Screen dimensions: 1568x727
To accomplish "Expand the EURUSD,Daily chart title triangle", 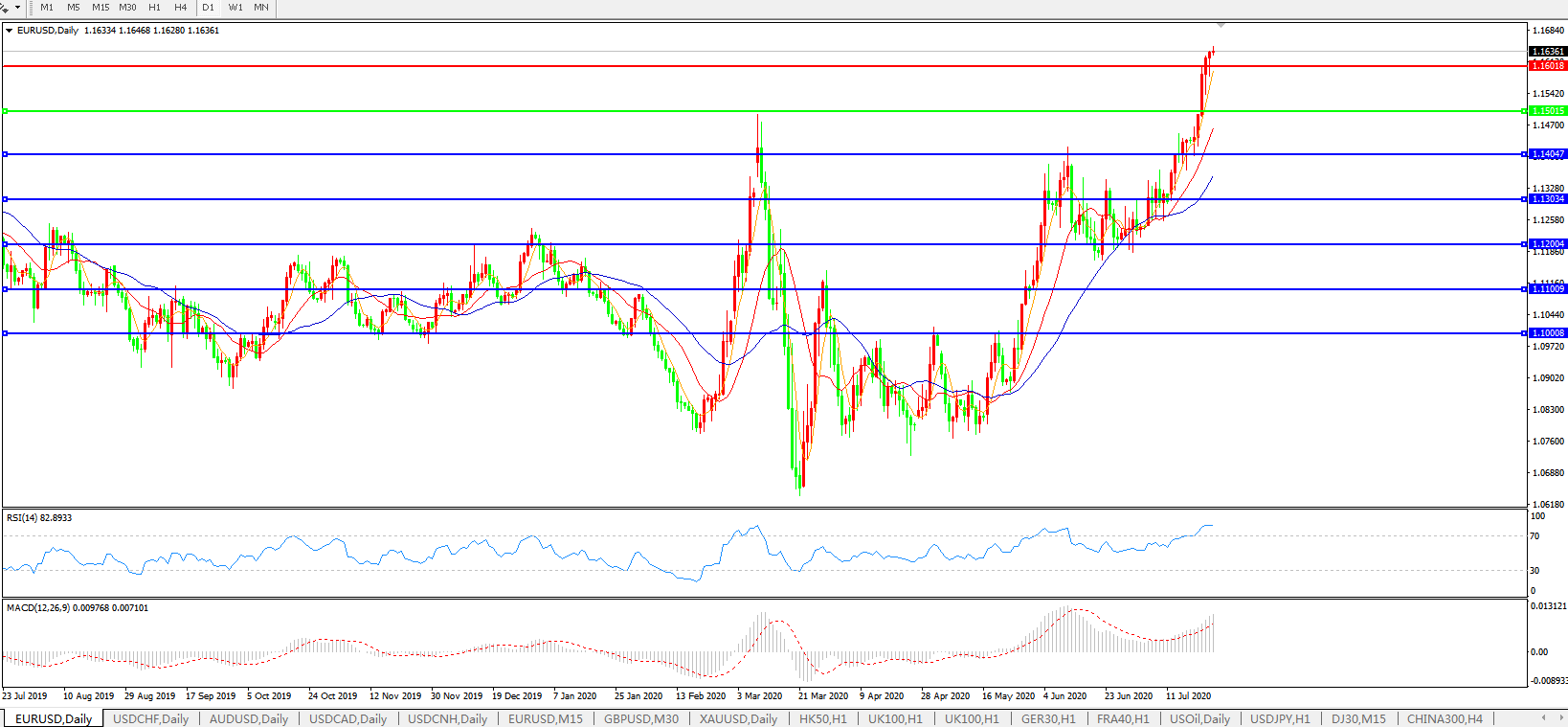I will [x=10, y=31].
